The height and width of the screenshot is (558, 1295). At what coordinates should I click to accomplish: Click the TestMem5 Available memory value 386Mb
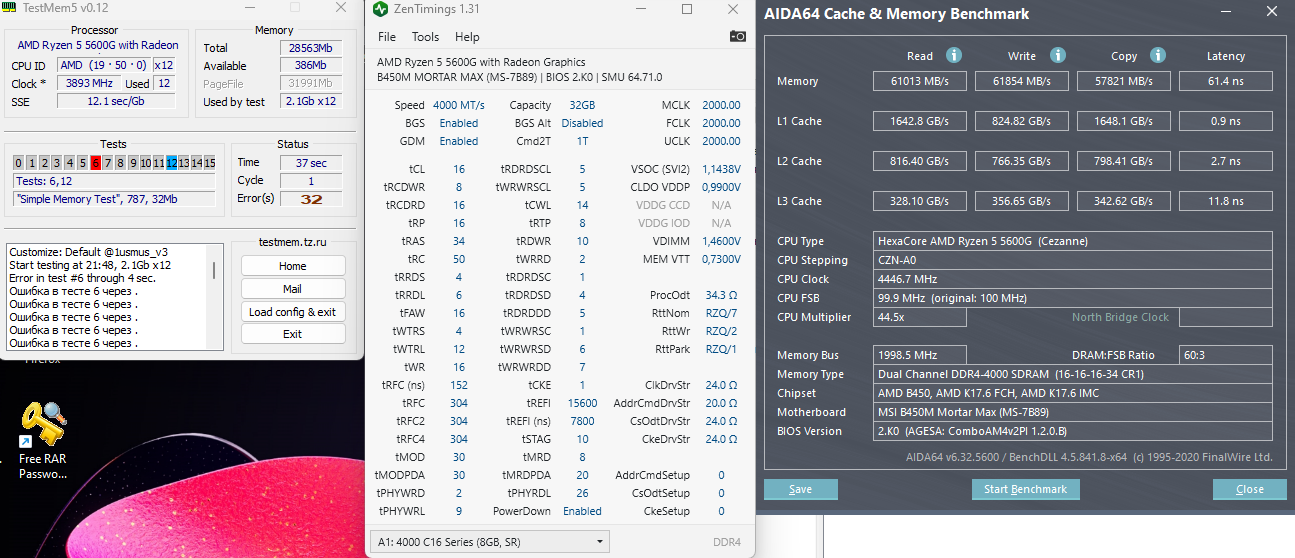[x=310, y=66]
